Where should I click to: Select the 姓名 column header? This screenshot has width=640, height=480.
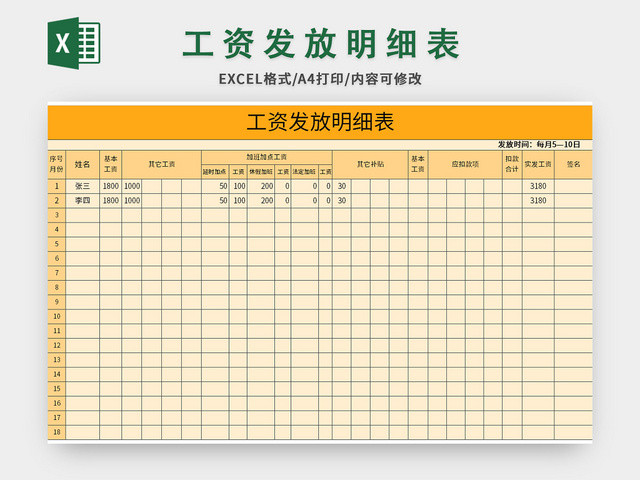point(82,164)
